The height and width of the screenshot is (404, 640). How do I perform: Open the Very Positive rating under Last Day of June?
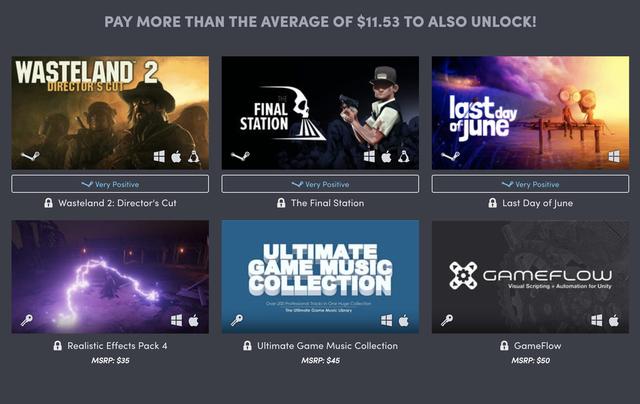(x=530, y=184)
